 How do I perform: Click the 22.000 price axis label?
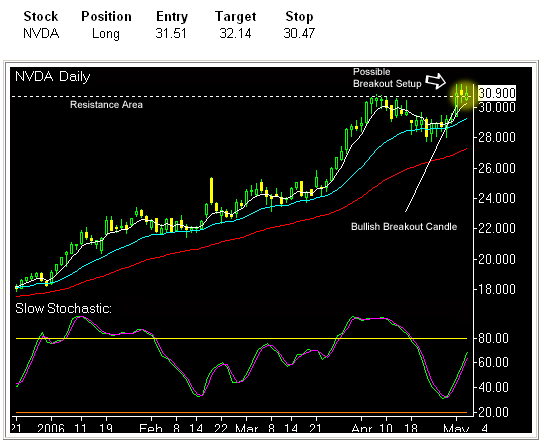coord(497,228)
